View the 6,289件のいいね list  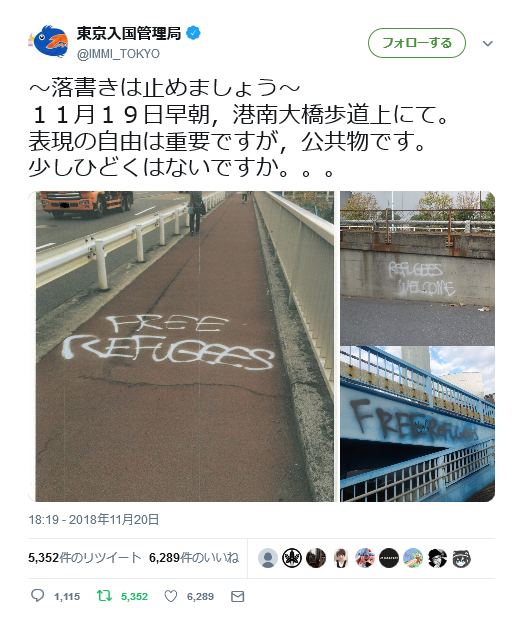click(194, 558)
